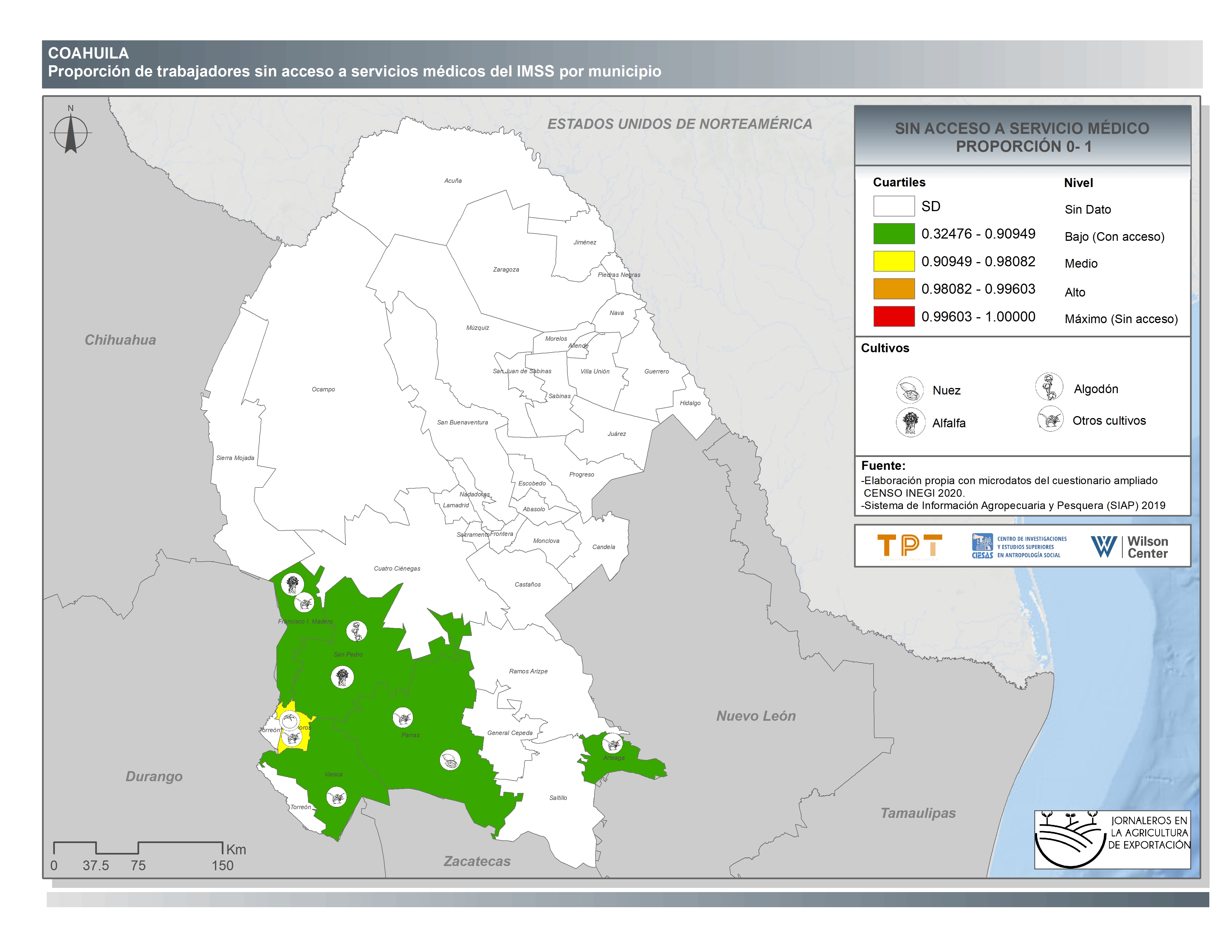Click the cotton crop marker on map
This screenshot has width=1232, height=952.
coord(356,631)
